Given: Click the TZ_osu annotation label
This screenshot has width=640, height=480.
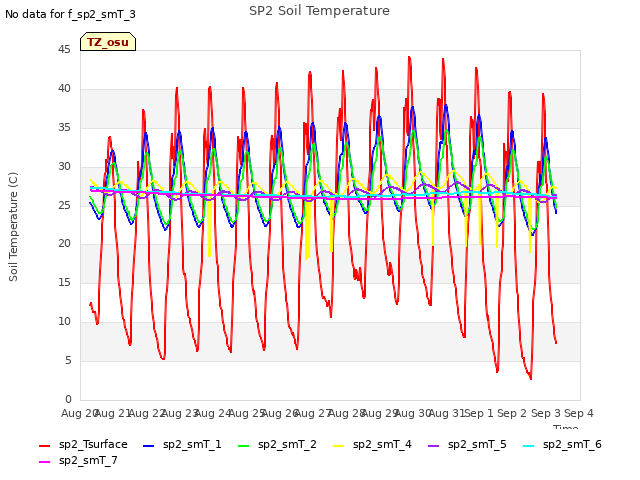Looking at the screenshot, I should tap(108, 42).
